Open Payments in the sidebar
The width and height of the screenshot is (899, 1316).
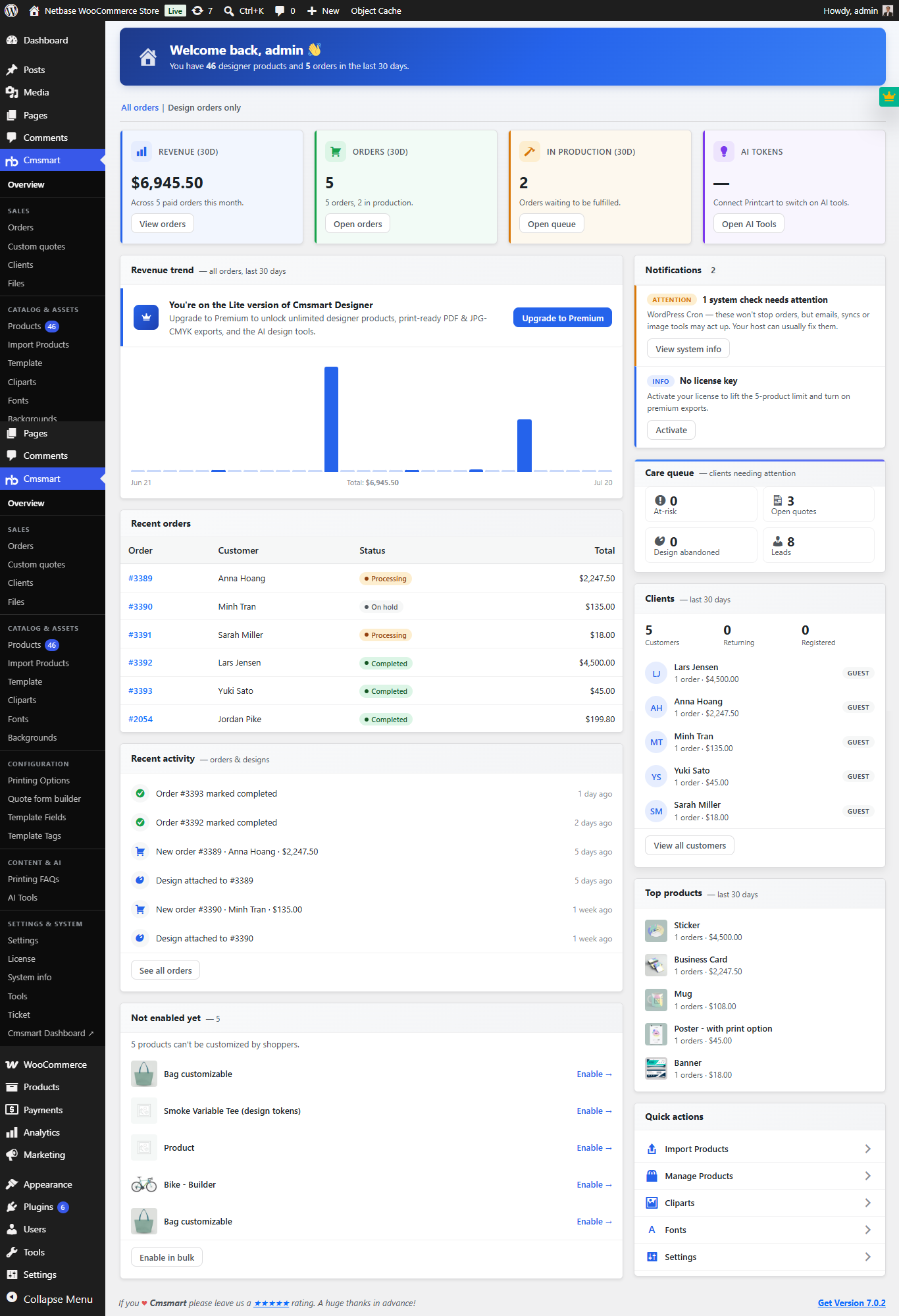point(53,1110)
